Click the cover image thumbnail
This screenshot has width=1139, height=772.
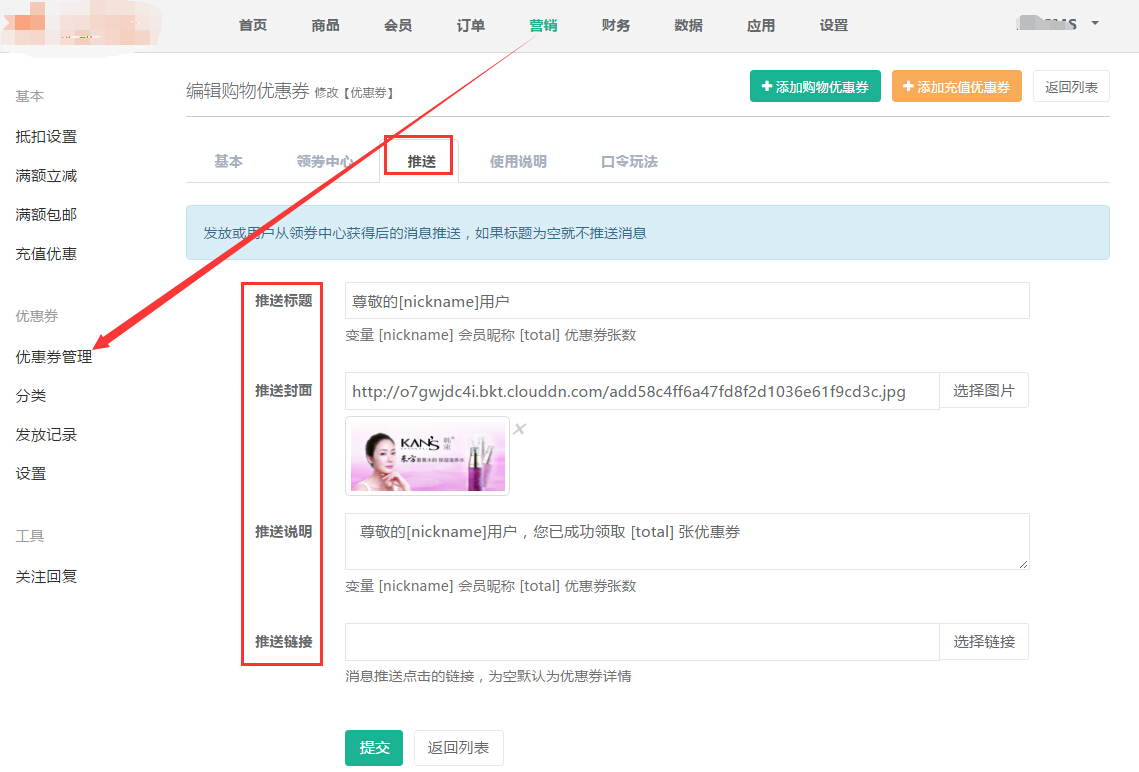pos(427,456)
